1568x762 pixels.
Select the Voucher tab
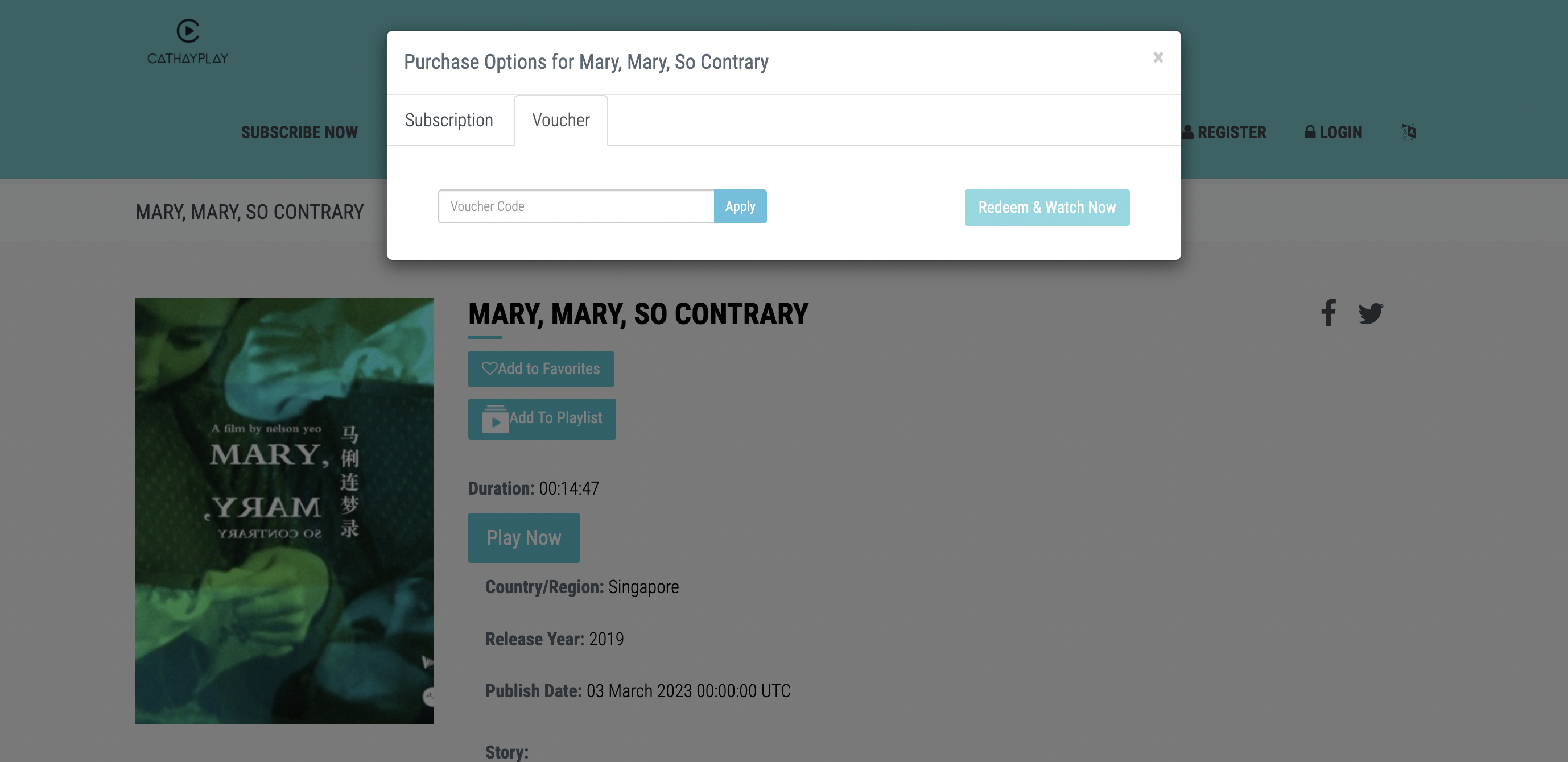560,121
